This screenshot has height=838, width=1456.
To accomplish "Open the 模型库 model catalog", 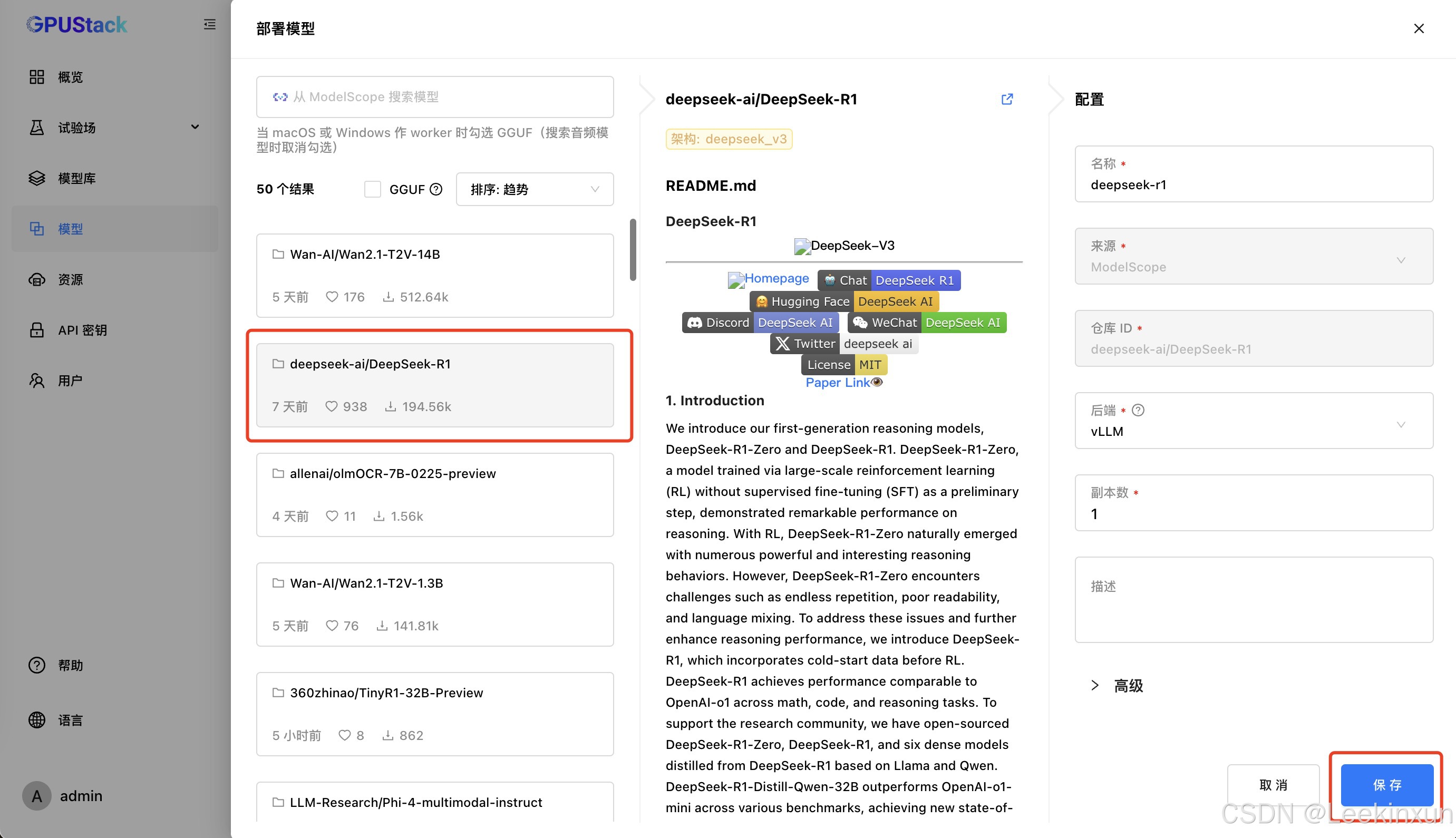I will (76, 179).
